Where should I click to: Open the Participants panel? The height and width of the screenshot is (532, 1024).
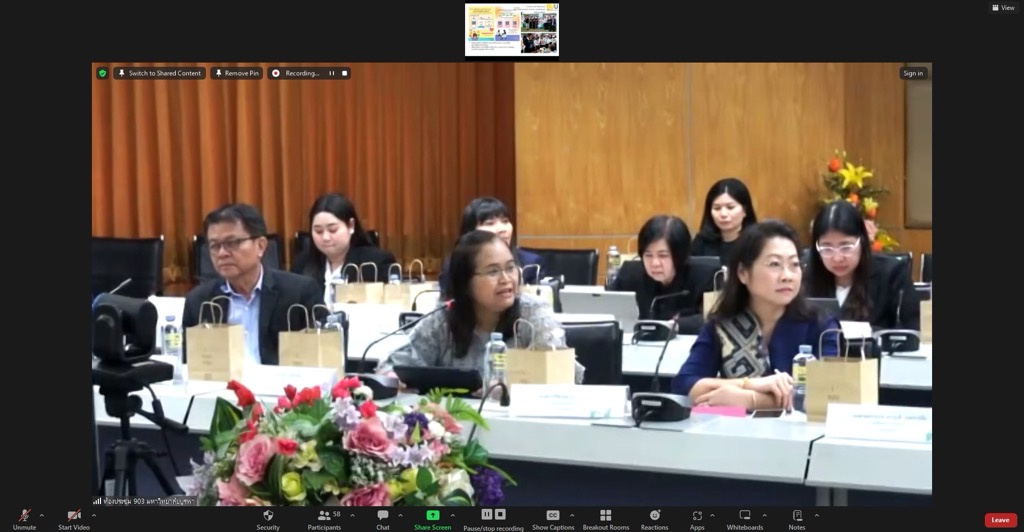tap(324, 518)
